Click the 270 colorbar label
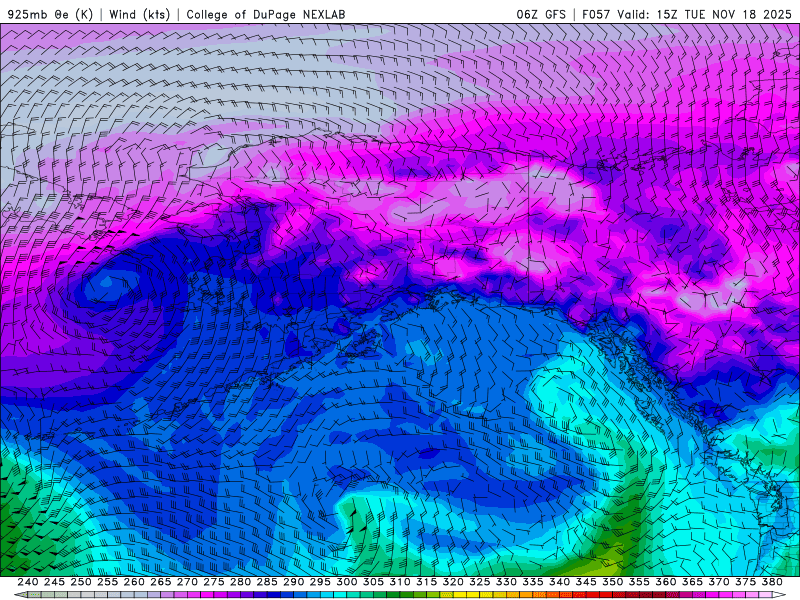The height and width of the screenshot is (600, 800). click(187, 582)
